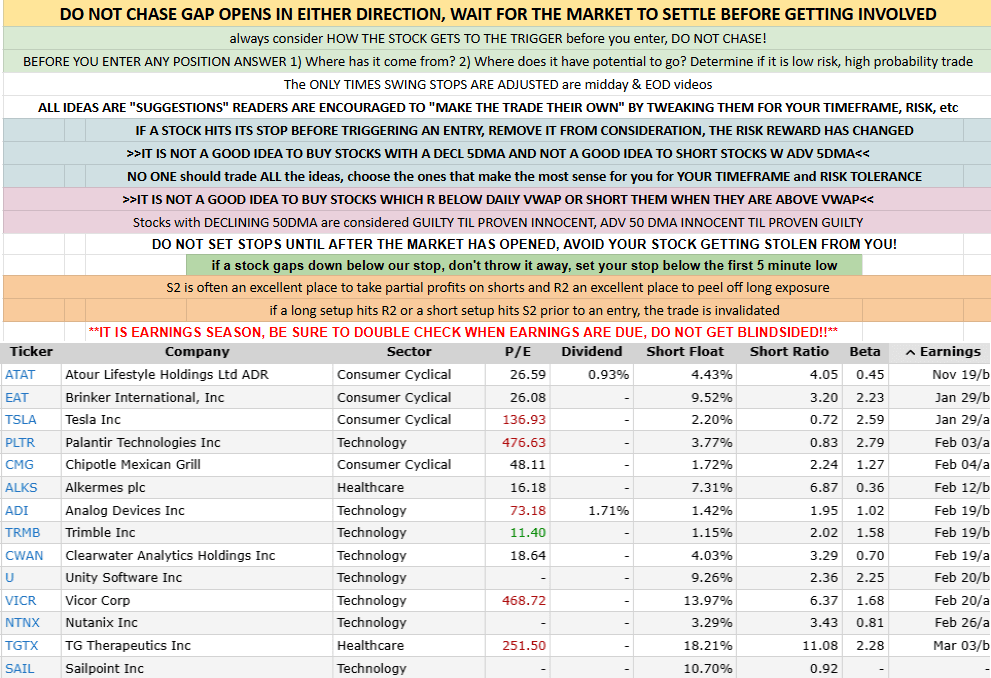Select the 'DO NOT CHASE GAP OPENS' banner
This screenshot has width=991, height=678.
(498, 14)
